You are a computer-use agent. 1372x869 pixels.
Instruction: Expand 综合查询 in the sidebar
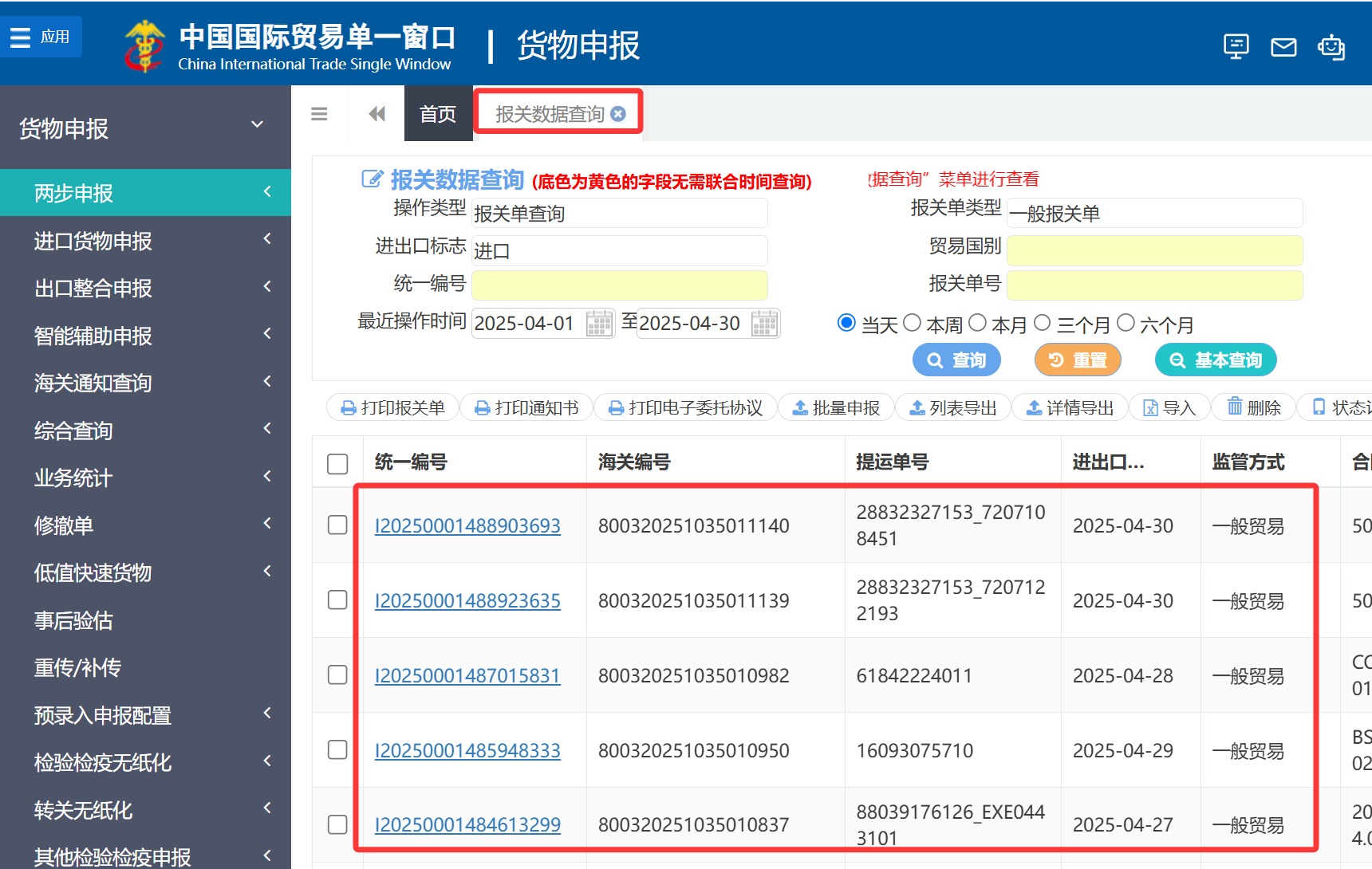[145, 431]
